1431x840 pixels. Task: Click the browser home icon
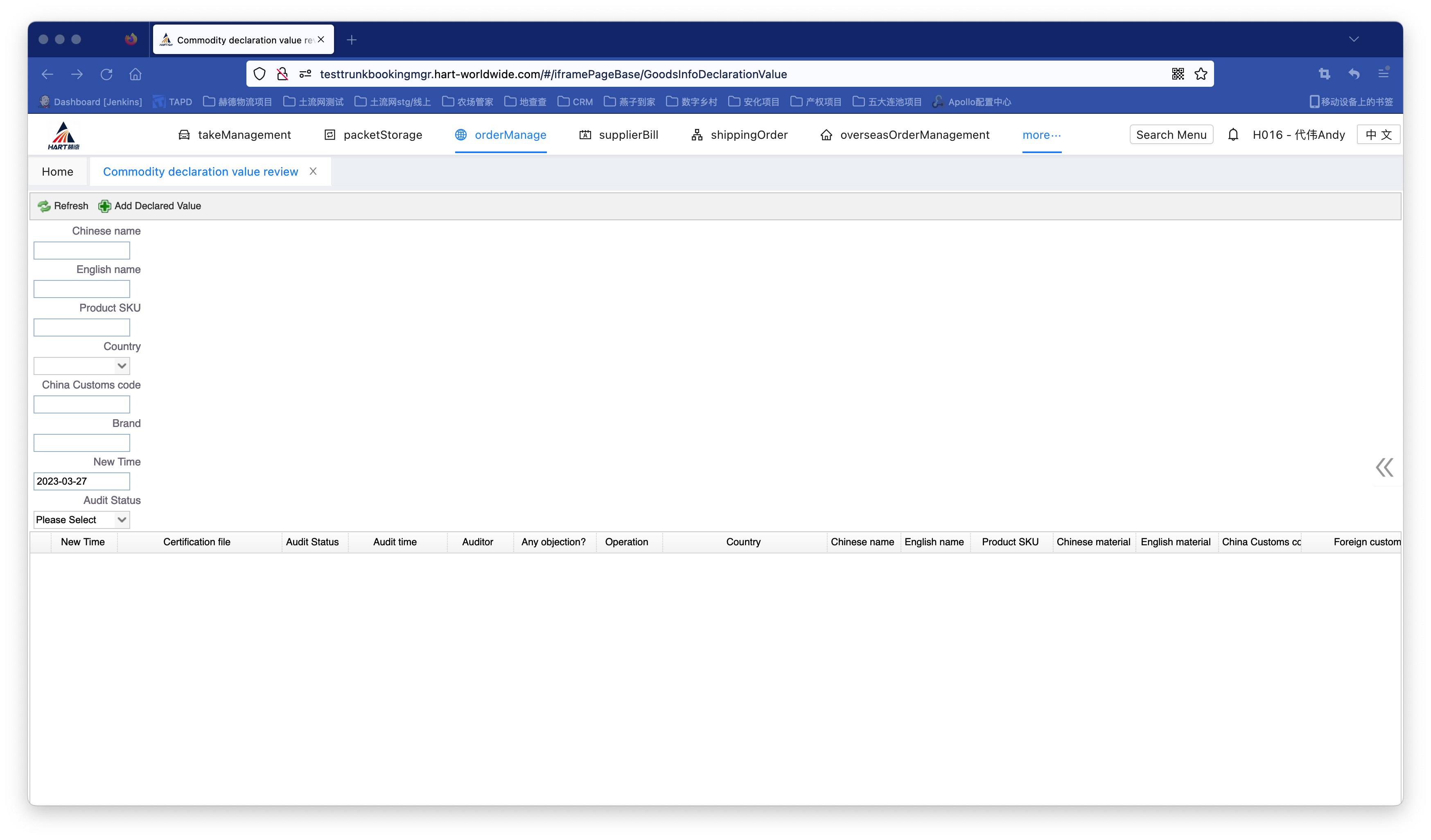click(x=135, y=74)
